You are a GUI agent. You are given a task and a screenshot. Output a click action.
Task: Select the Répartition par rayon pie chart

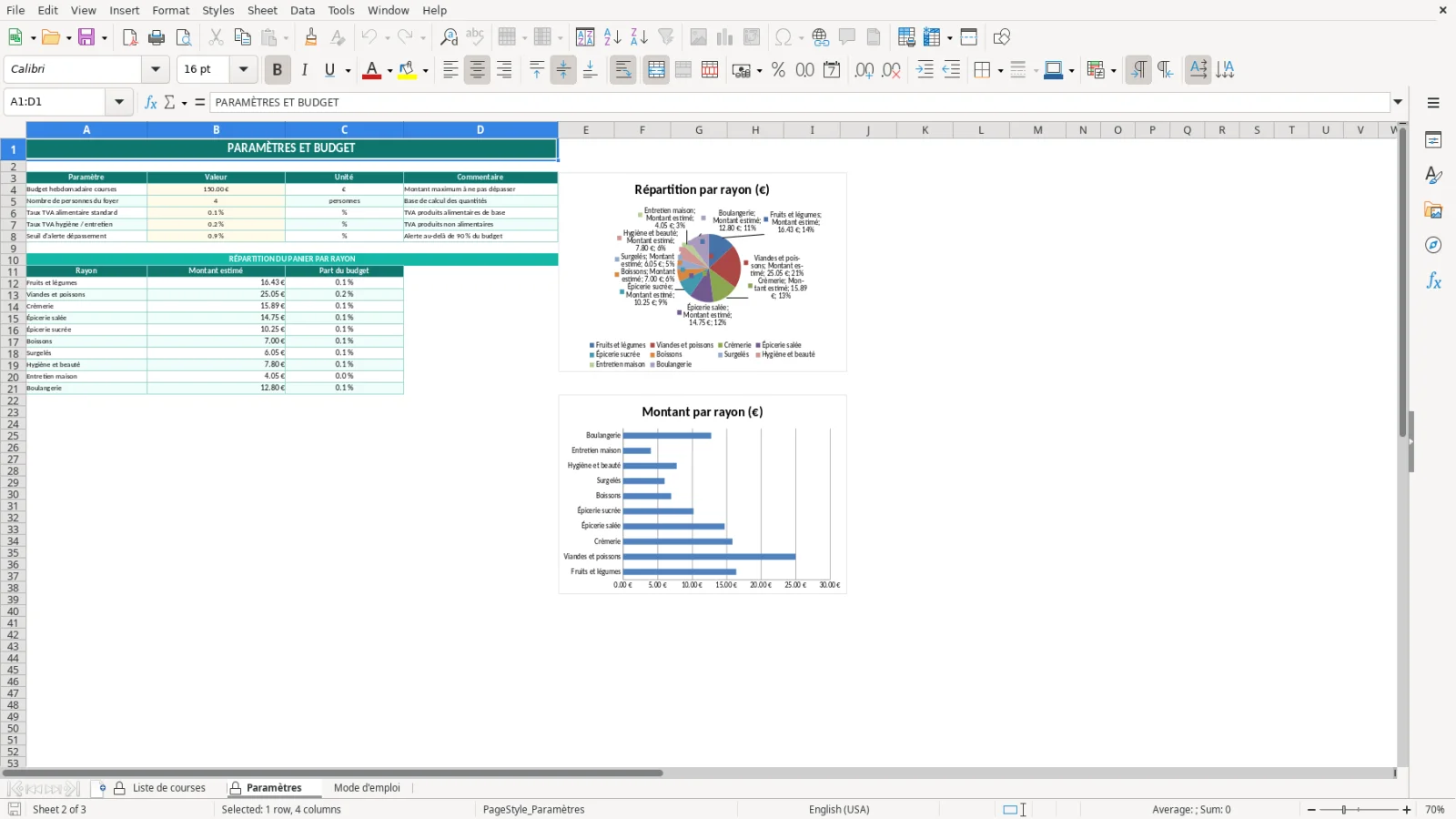(x=703, y=272)
